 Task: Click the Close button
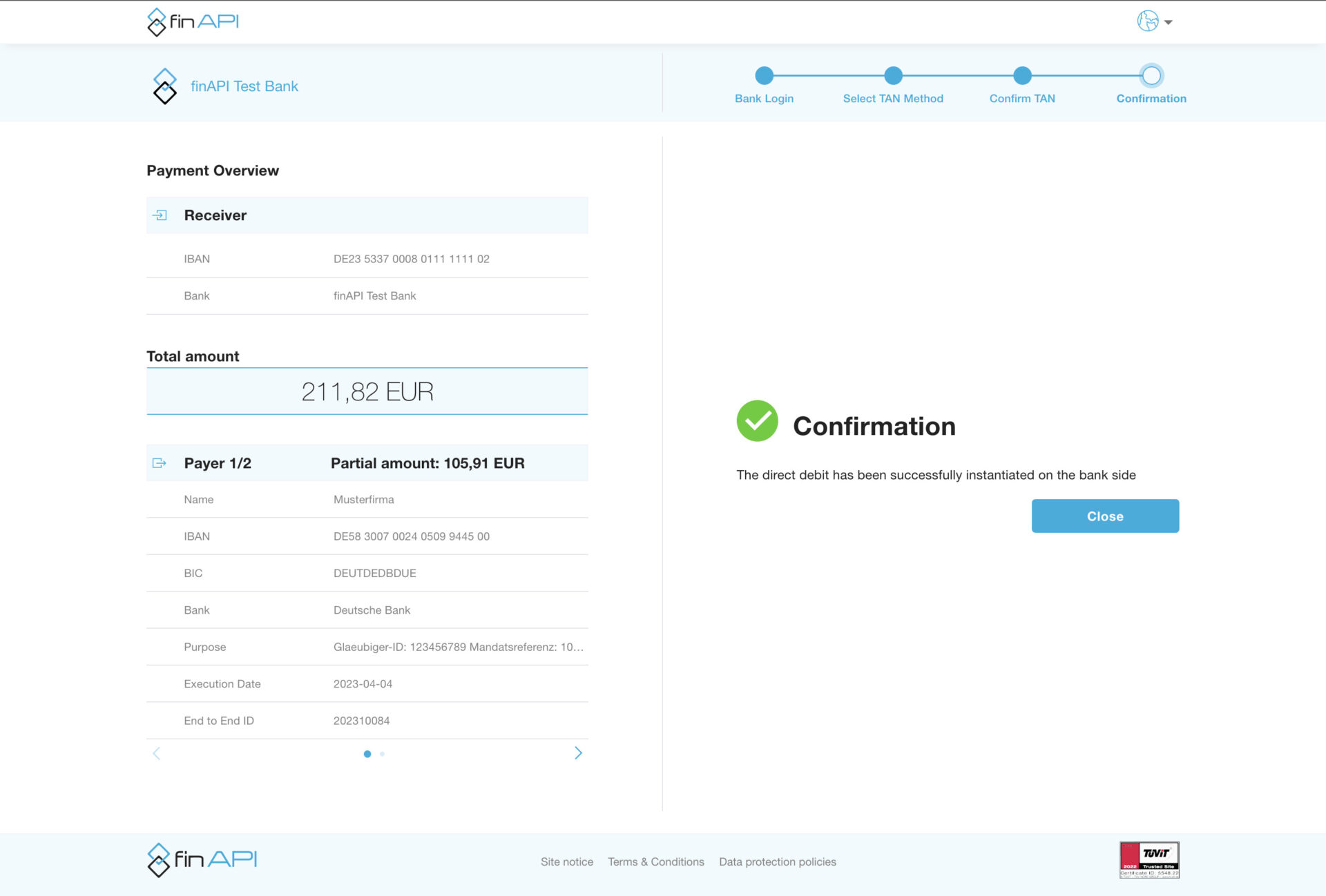pos(1105,516)
